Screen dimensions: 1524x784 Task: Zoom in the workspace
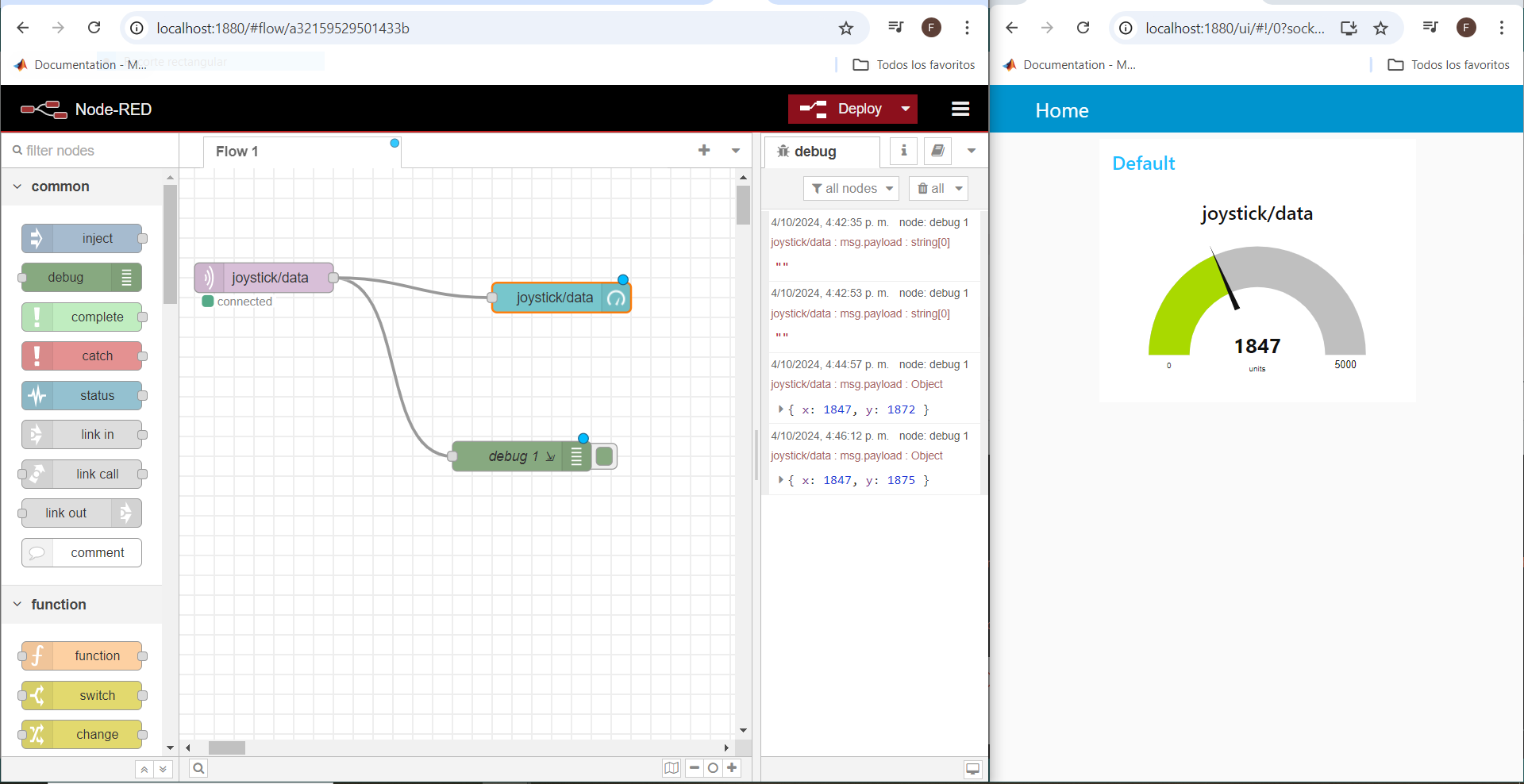[732, 767]
